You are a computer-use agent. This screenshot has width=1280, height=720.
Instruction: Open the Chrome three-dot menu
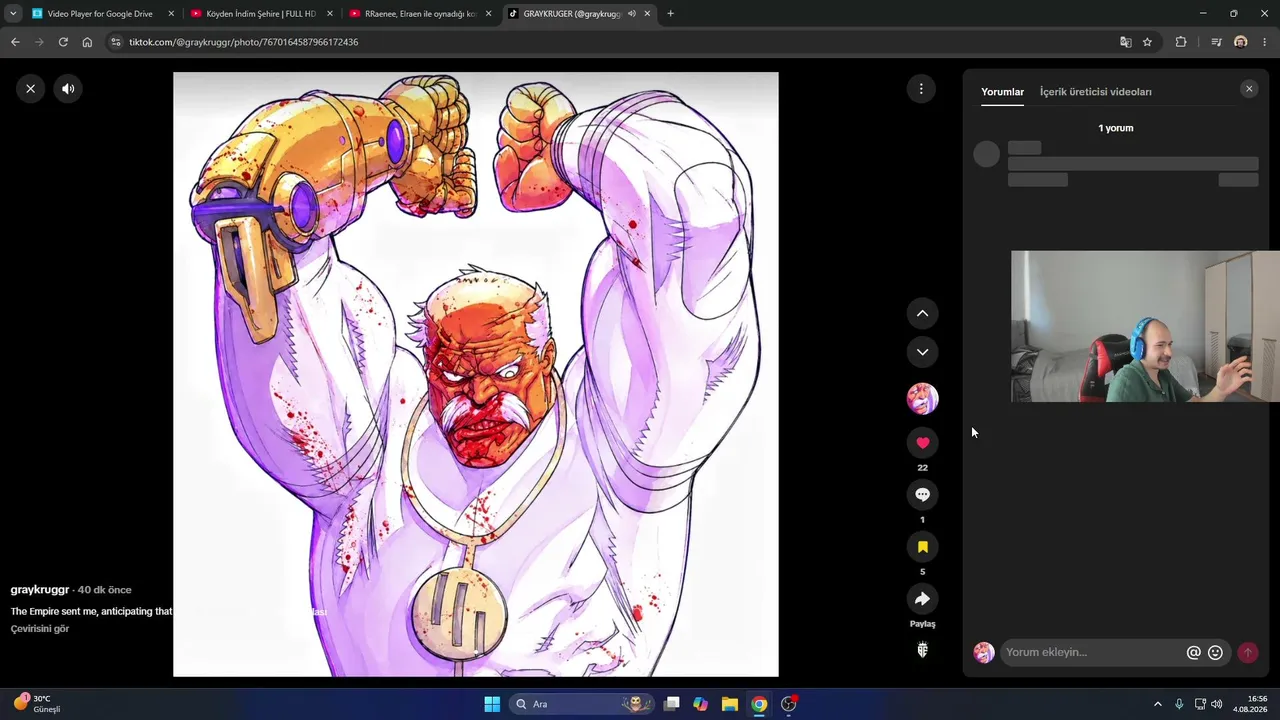[x=1265, y=42]
